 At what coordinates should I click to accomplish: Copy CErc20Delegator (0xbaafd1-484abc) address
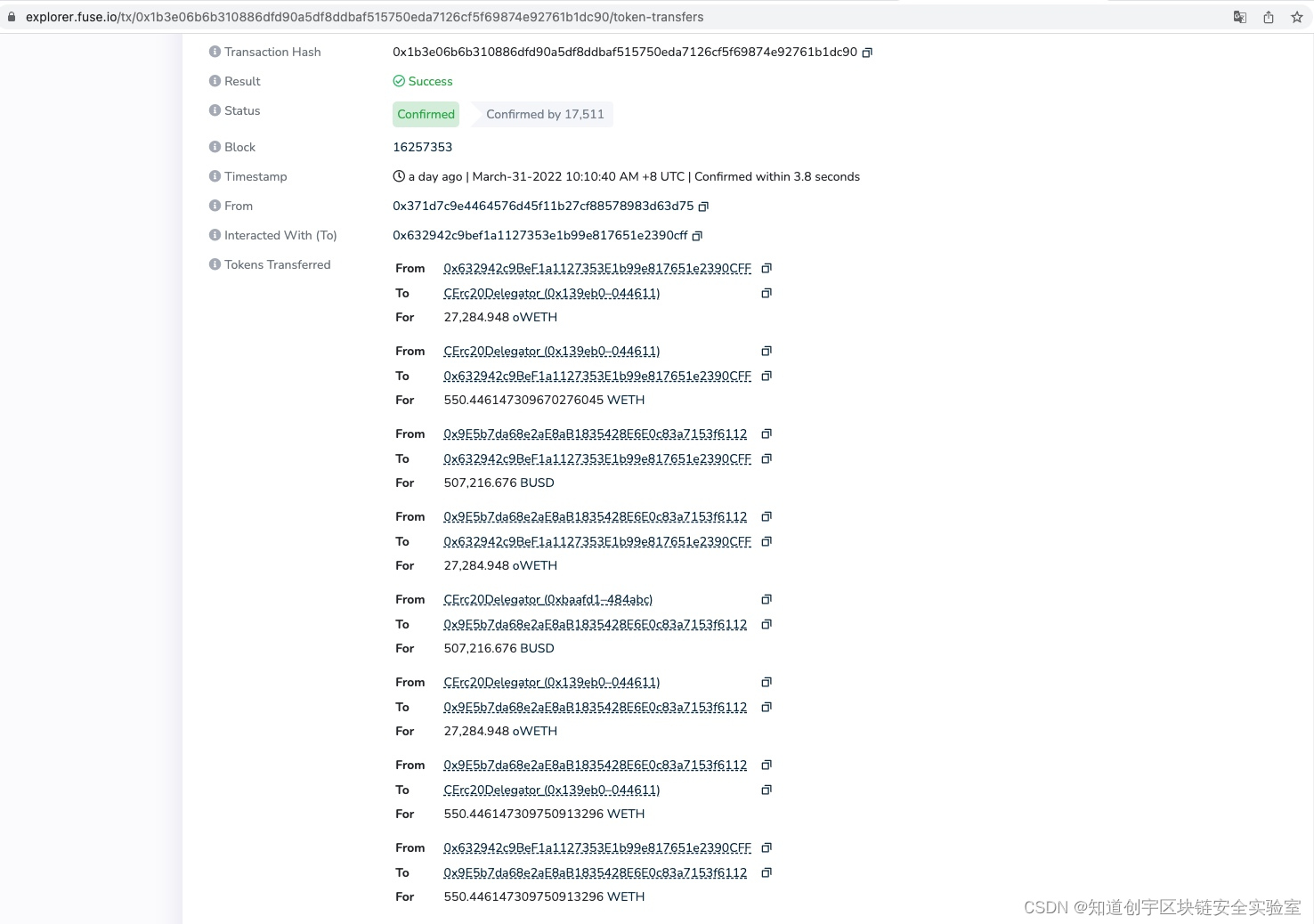(766, 599)
